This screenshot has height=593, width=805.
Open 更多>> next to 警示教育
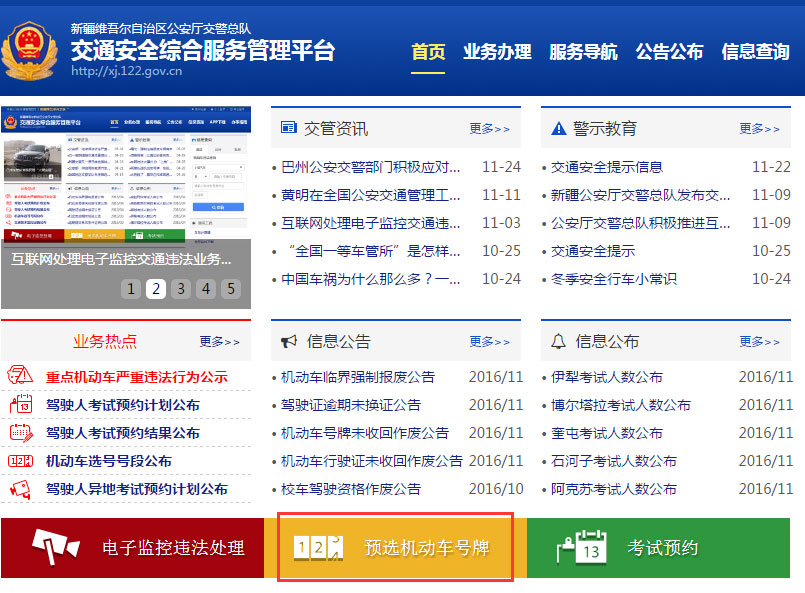(759, 128)
